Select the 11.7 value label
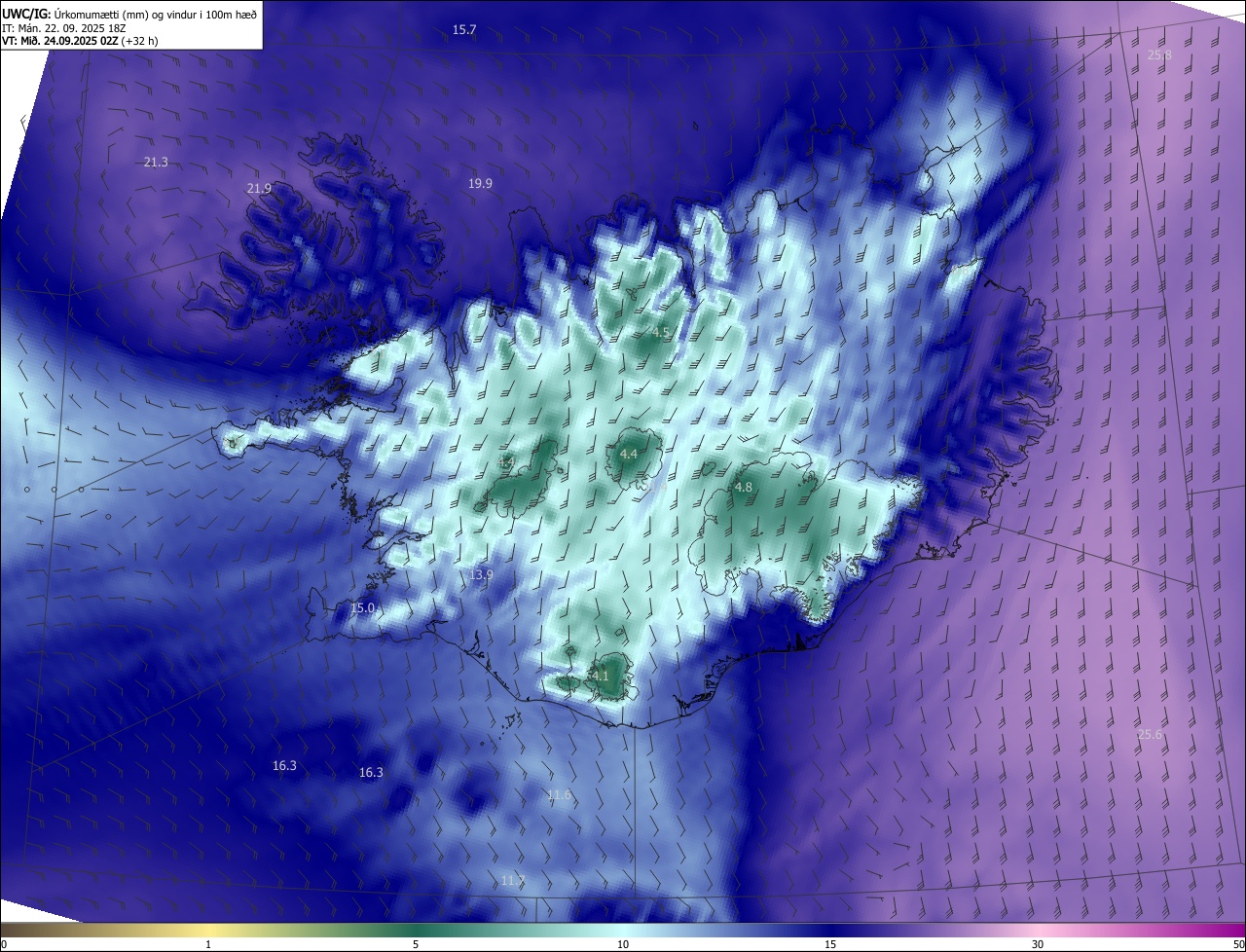The height and width of the screenshot is (952, 1246). [x=513, y=880]
